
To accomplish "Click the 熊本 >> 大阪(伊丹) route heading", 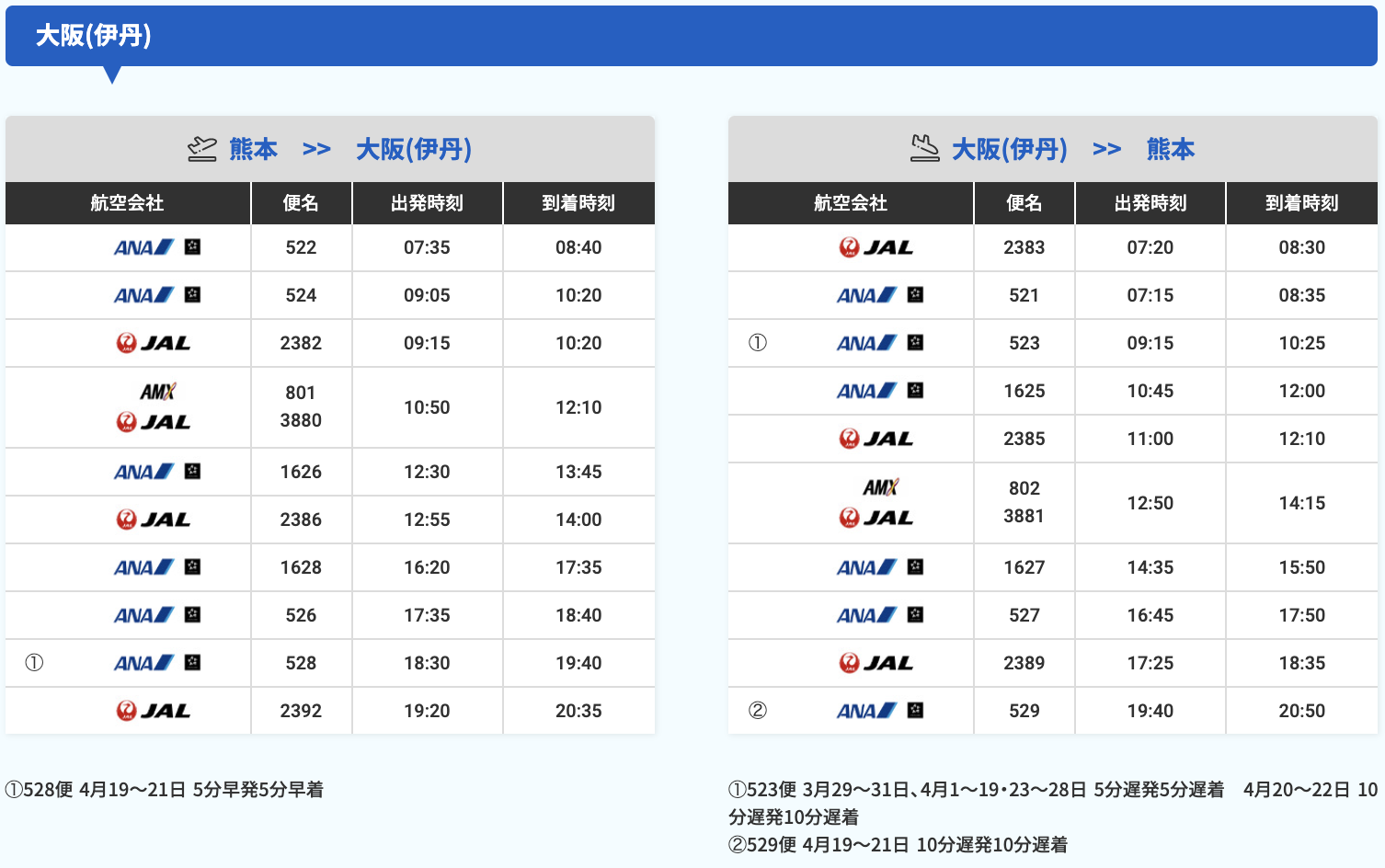I will [x=350, y=149].
